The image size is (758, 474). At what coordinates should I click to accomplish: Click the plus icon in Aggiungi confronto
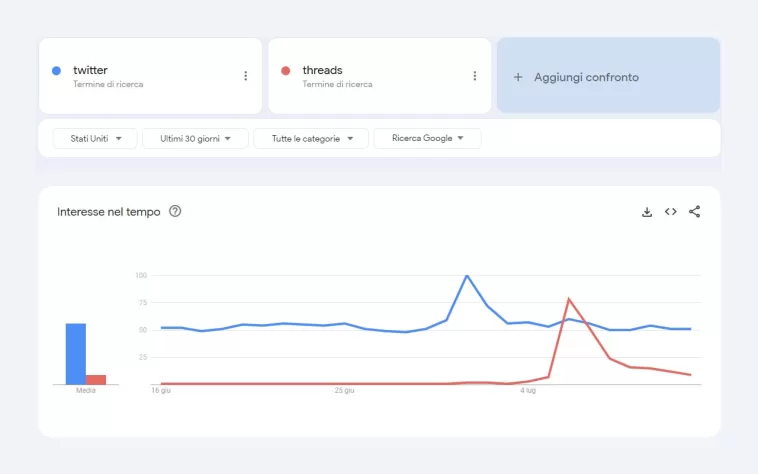pos(518,77)
